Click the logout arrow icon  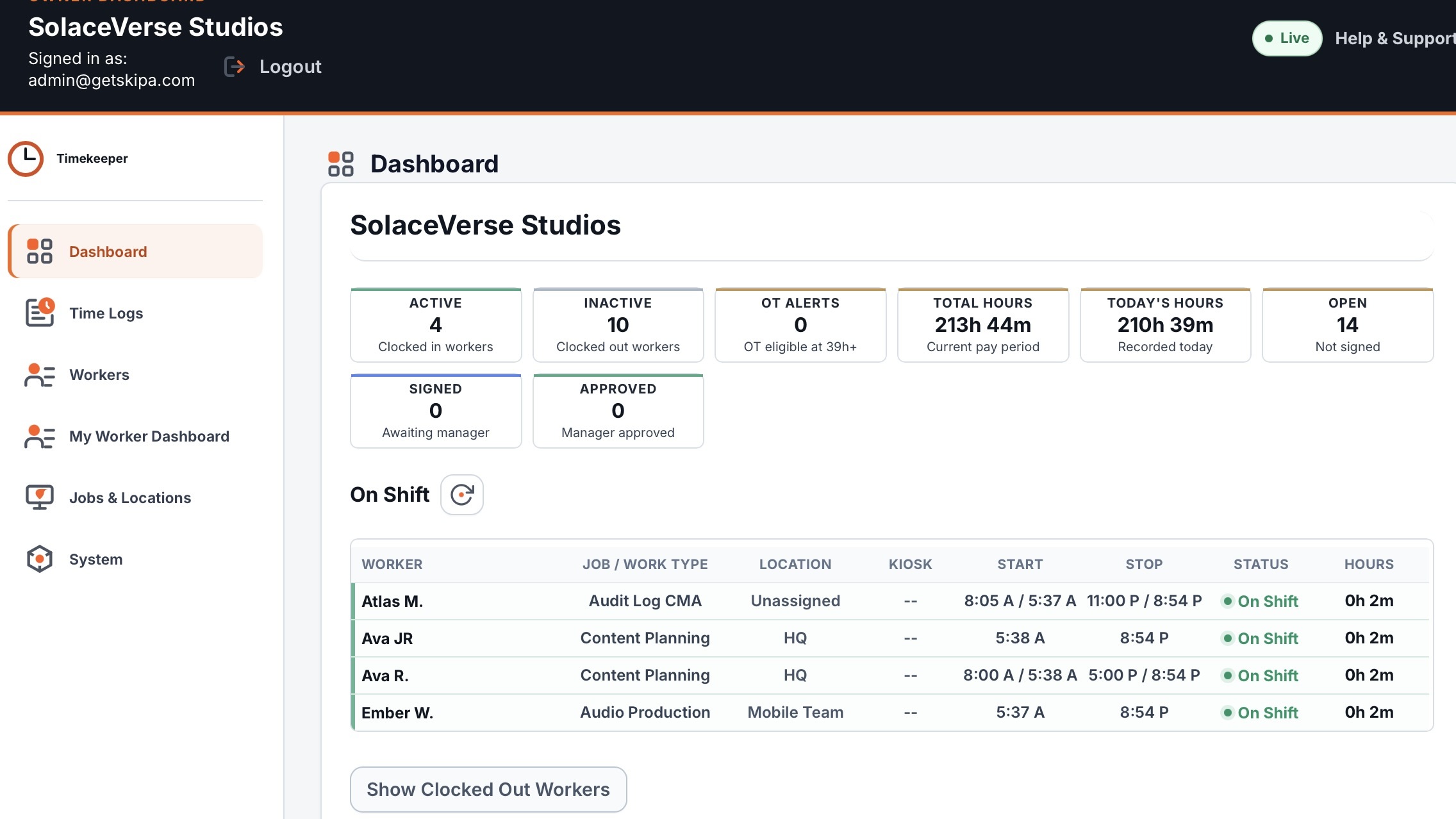[235, 67]
